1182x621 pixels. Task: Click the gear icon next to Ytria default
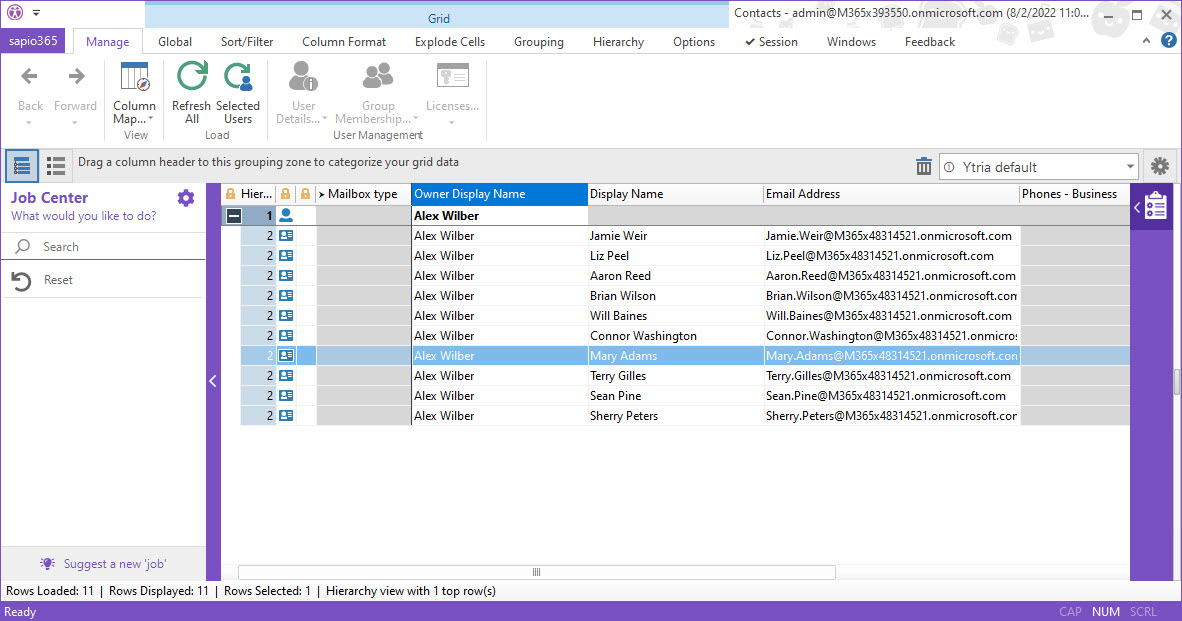pos(1160,167)
